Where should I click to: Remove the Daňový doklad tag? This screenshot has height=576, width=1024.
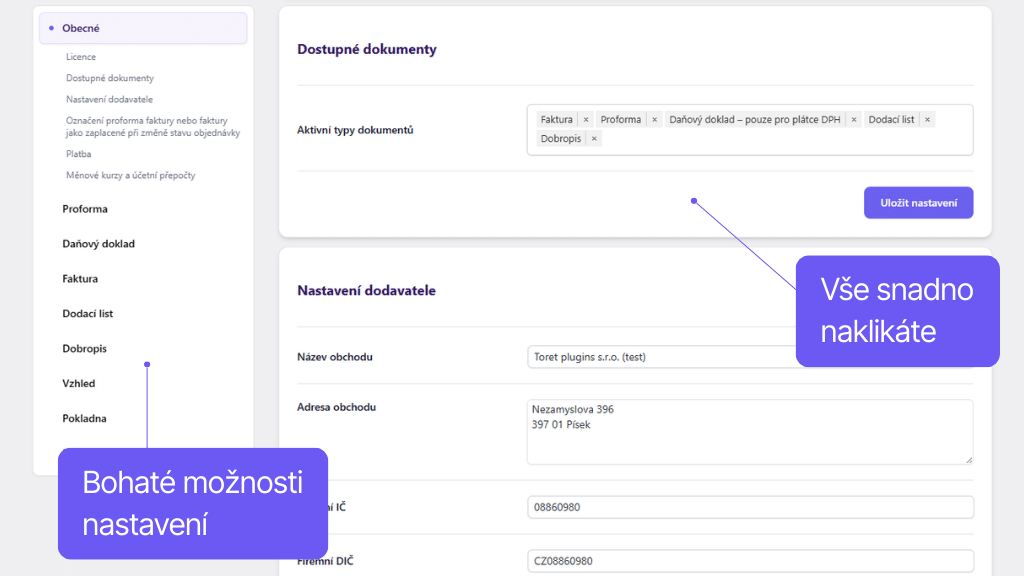[x=854, y=120]
